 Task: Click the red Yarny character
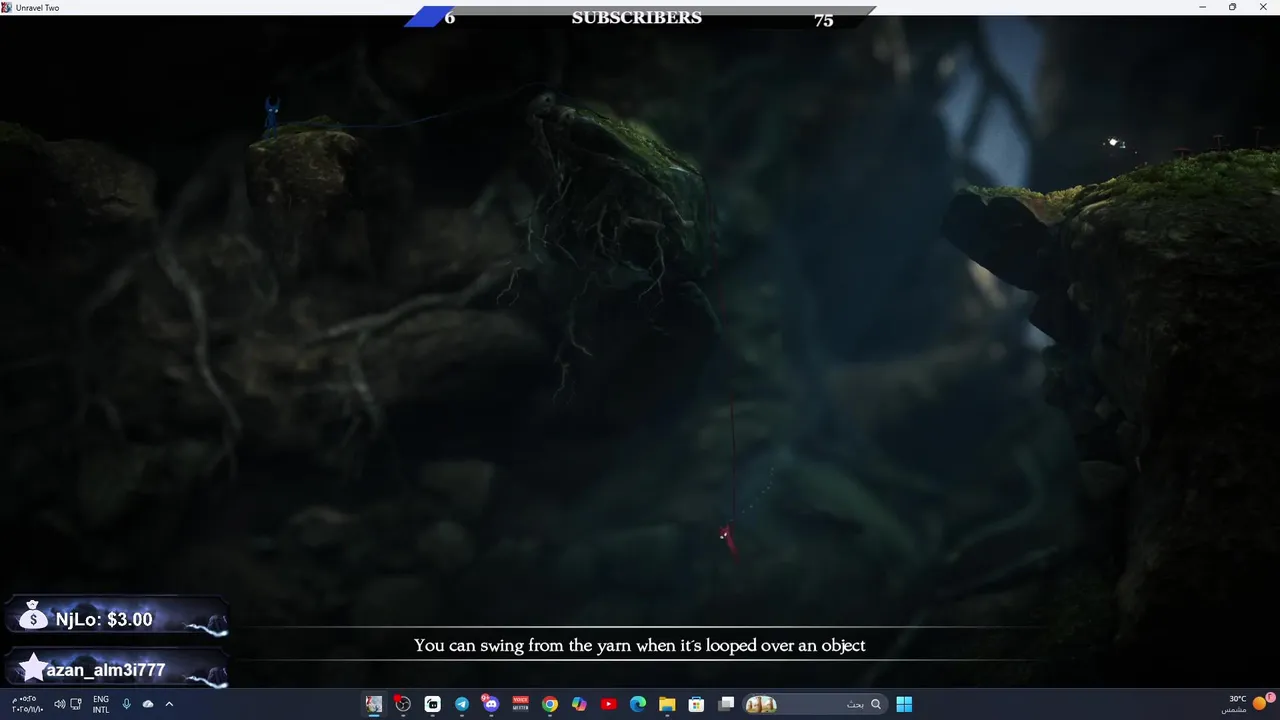point(728,539)
